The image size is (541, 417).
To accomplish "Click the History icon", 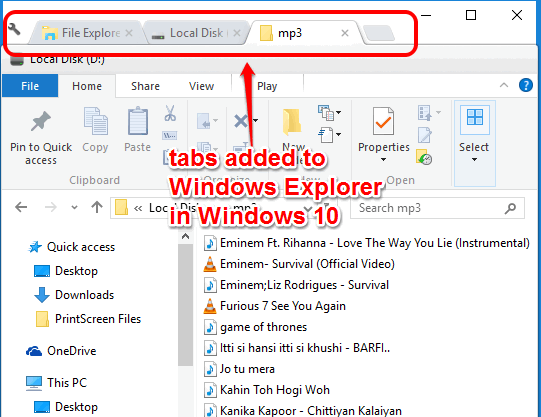I will [x=424, y=157].
